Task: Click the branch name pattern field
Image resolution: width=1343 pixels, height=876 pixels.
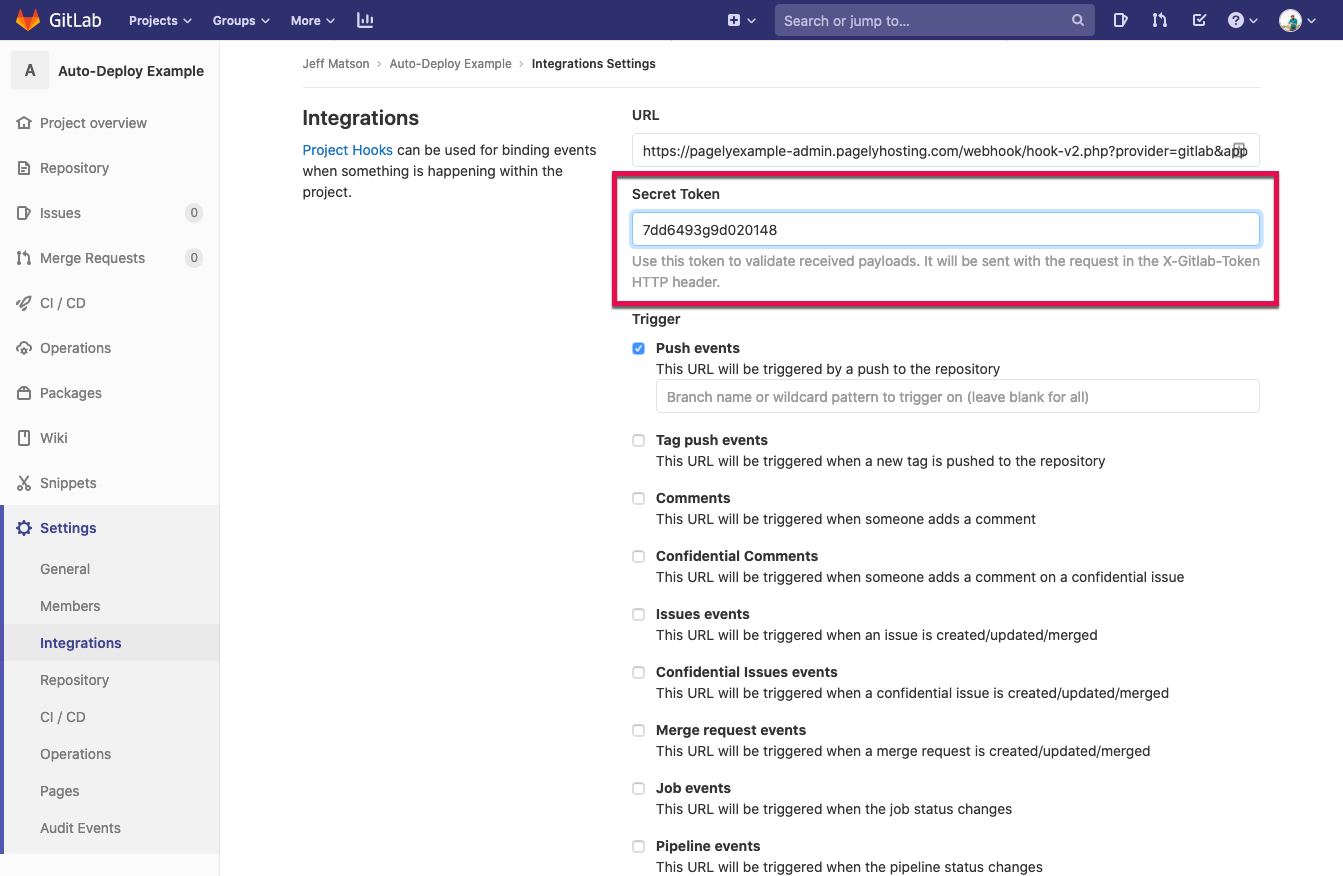Action: click(957, 397)
